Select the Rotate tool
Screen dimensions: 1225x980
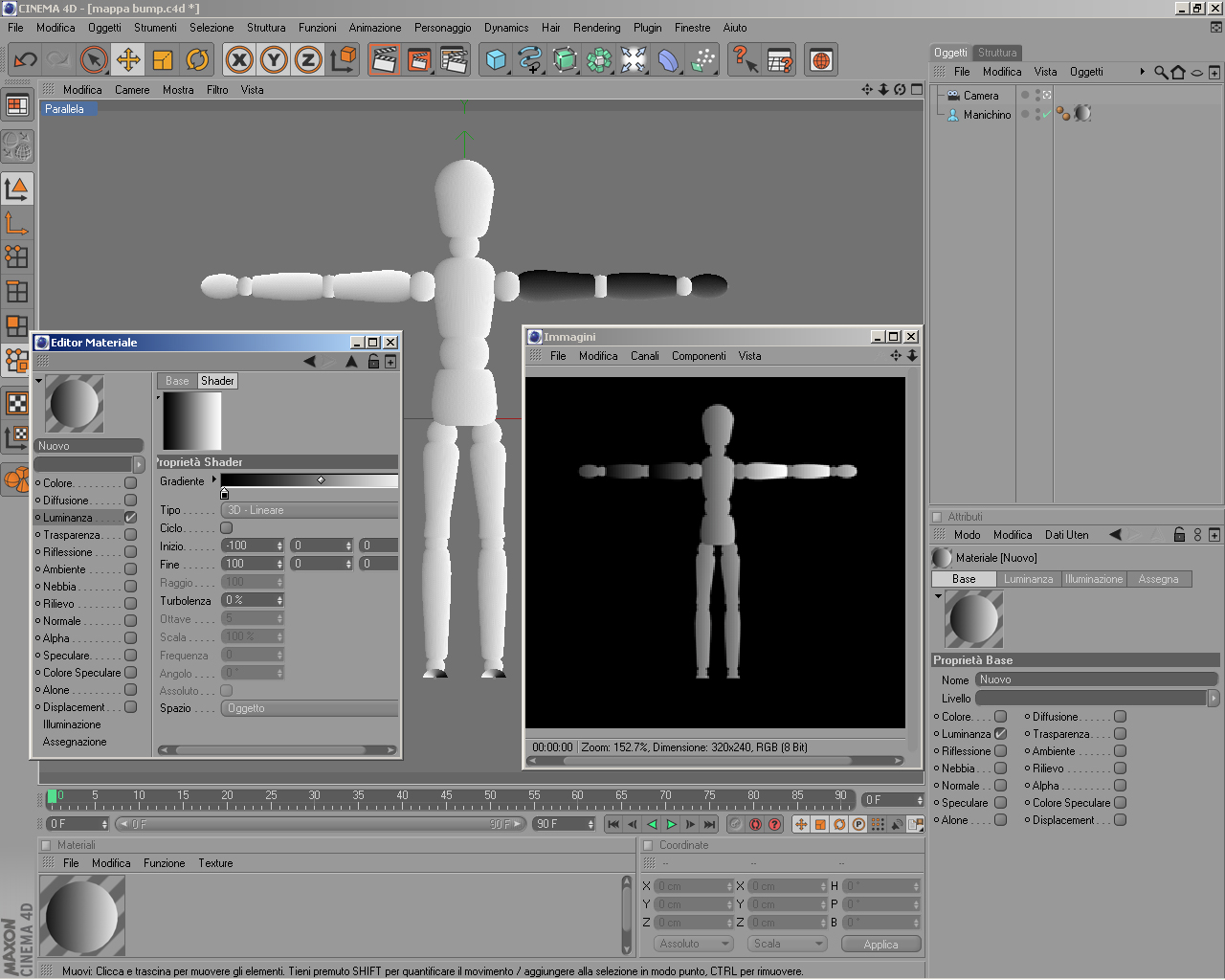[197, 60]
